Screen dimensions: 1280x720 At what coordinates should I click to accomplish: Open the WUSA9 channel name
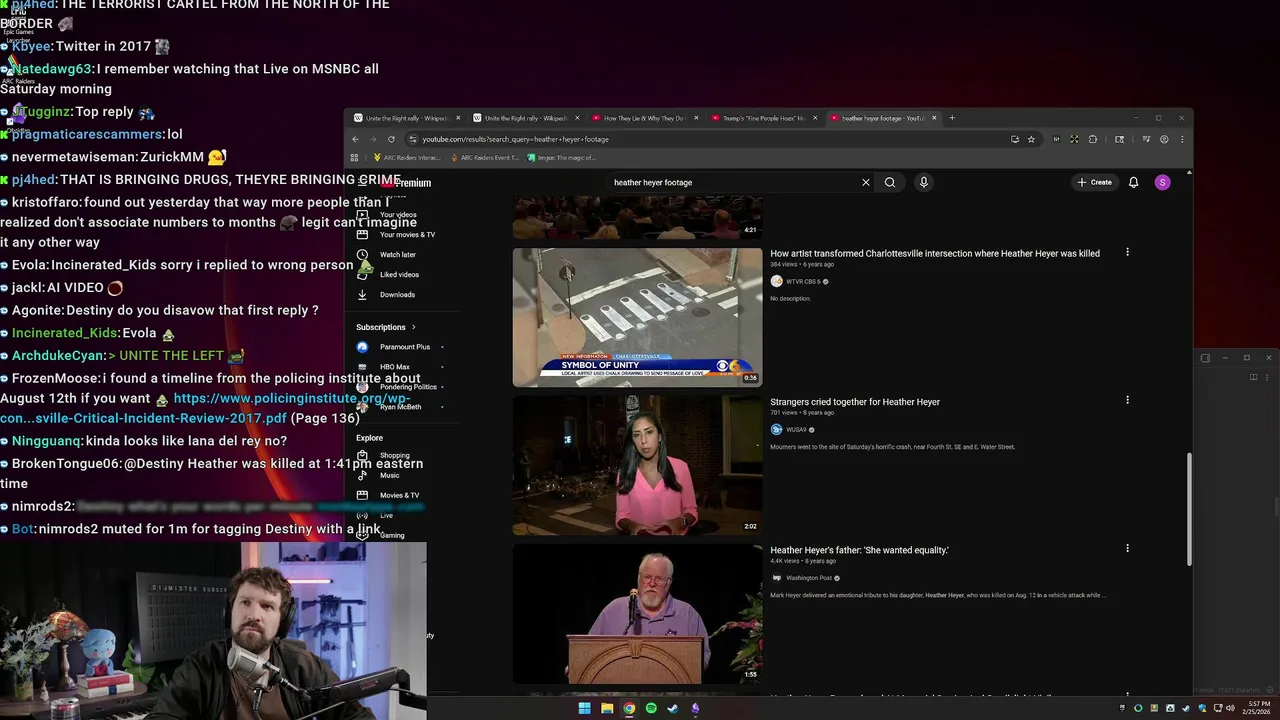pyautogui.click(x=796, y=430)
